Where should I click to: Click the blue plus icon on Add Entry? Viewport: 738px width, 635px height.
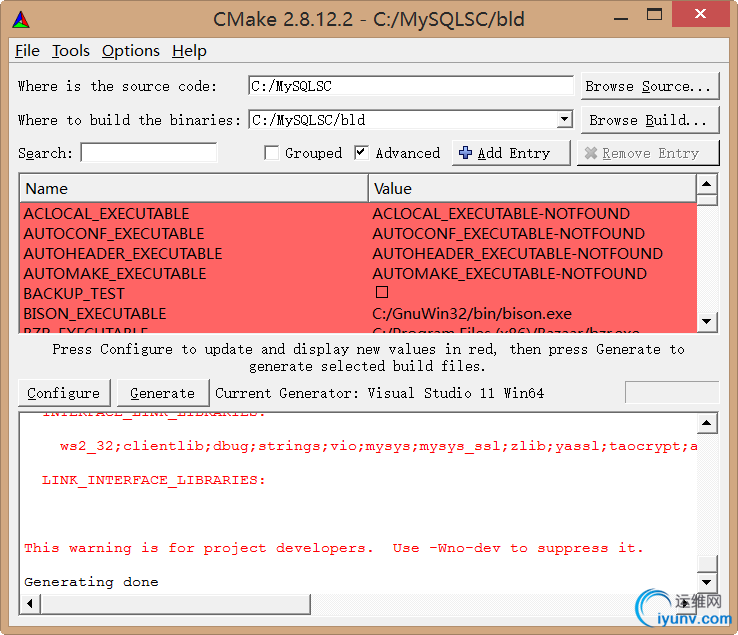click(465, 153)
